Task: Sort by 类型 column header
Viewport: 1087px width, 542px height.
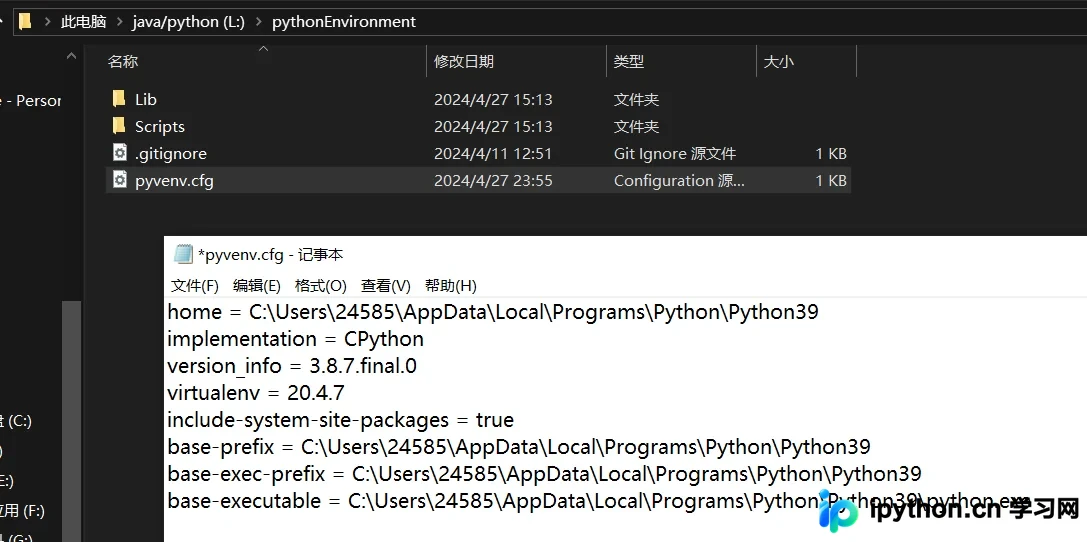Action: (x=629, y=62)
